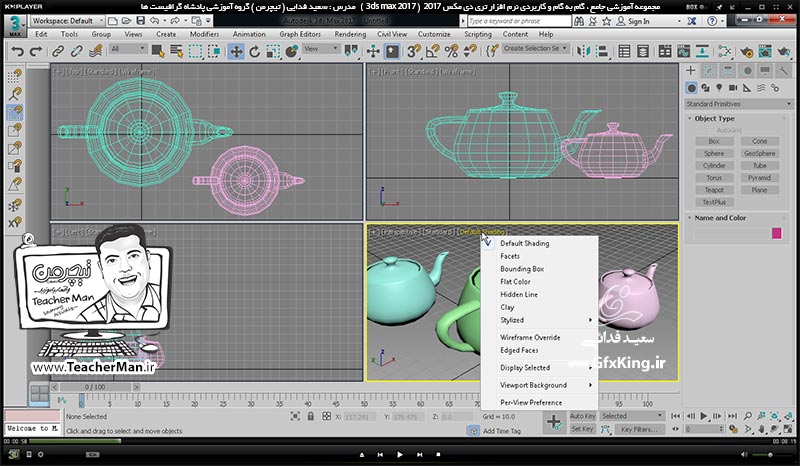Play the animation in time controls
Image resolution: width=800 pixels, height=466 pixels.
(704, 416)
